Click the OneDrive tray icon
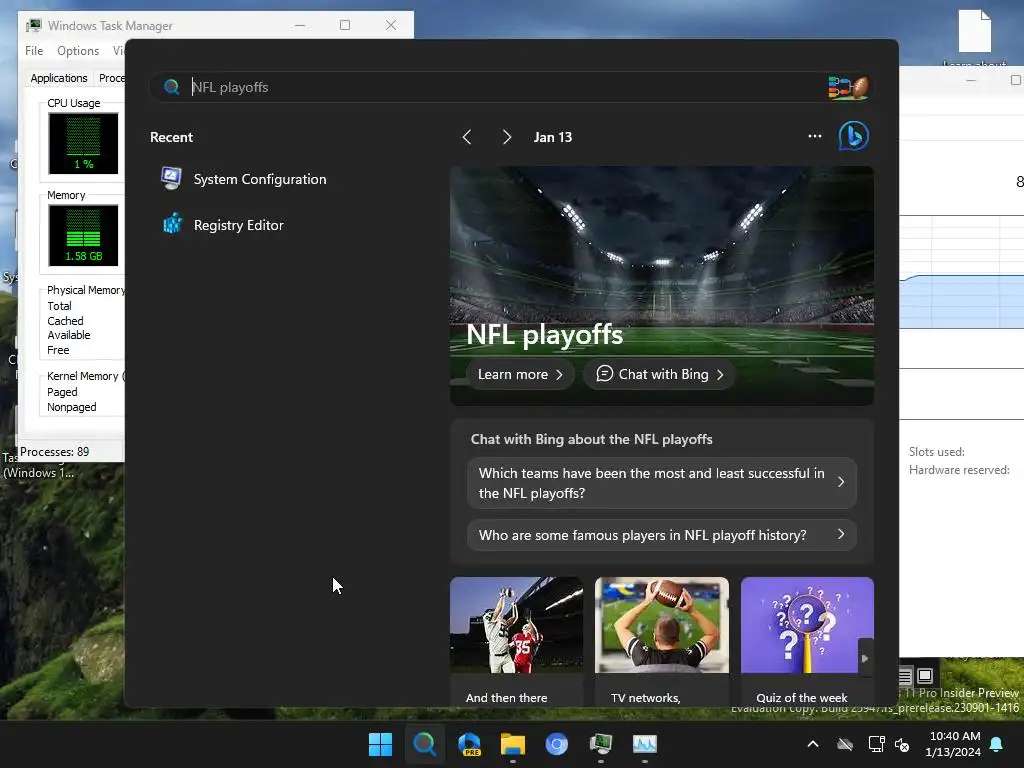The height and width of the screenshot is (768, 1024). pyautogui.click(x=845, y=744)
